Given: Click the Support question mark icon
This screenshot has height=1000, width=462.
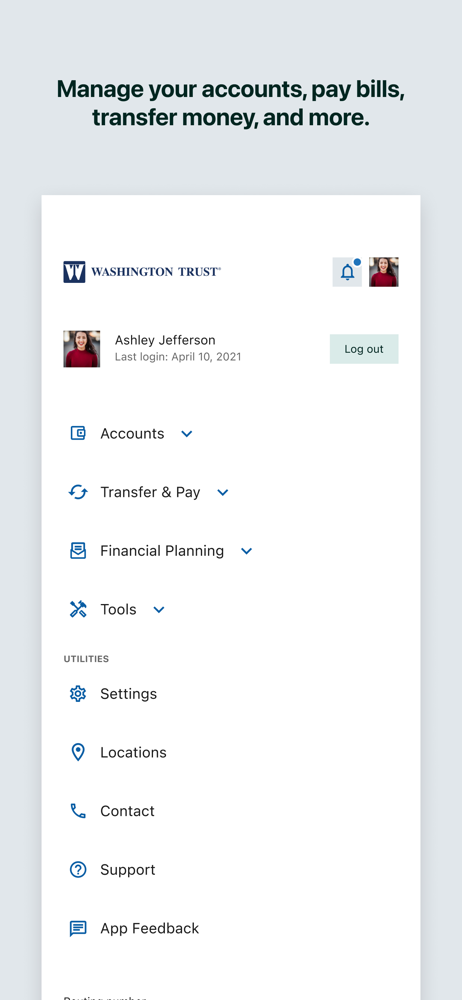Looking at the screenshot, I should click(x=78, y=870).
